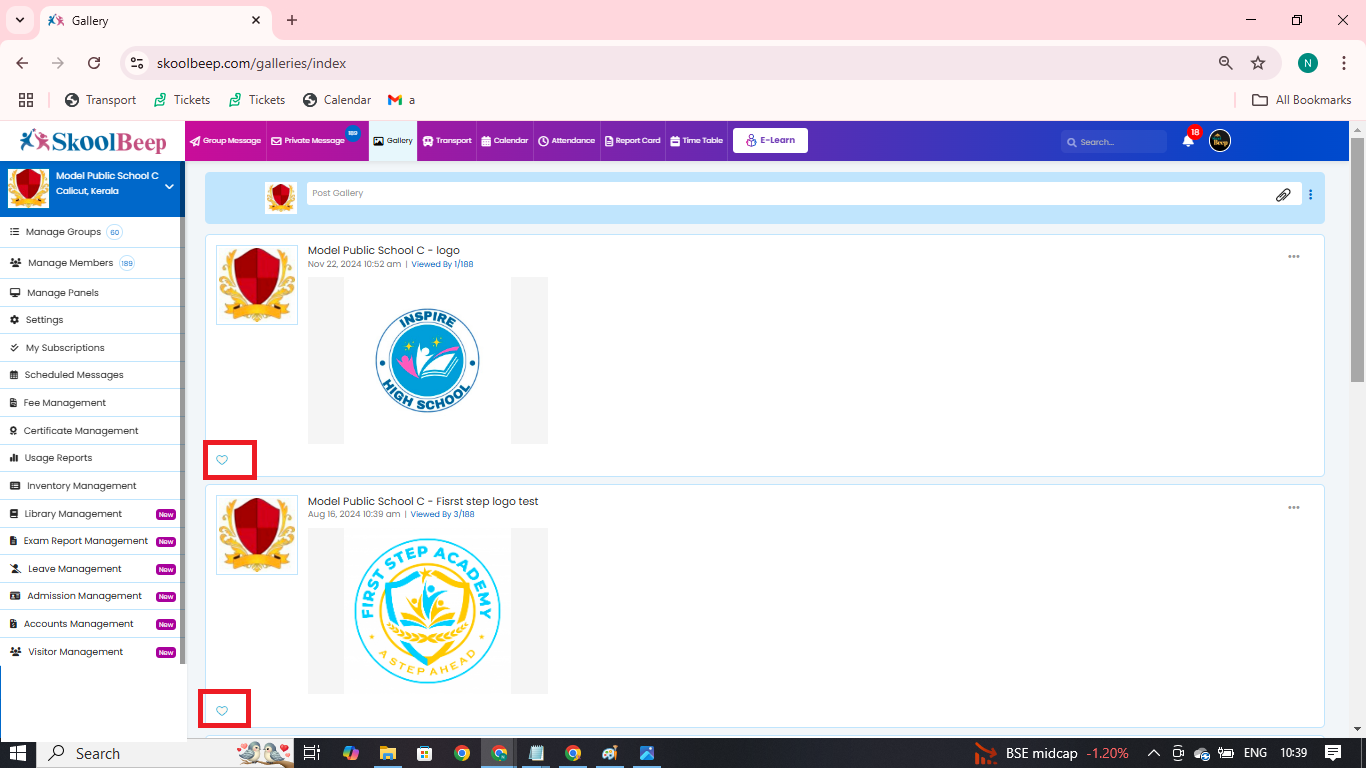Go back with the browser back arrow

pyautogui.click(x=22, y=63)
